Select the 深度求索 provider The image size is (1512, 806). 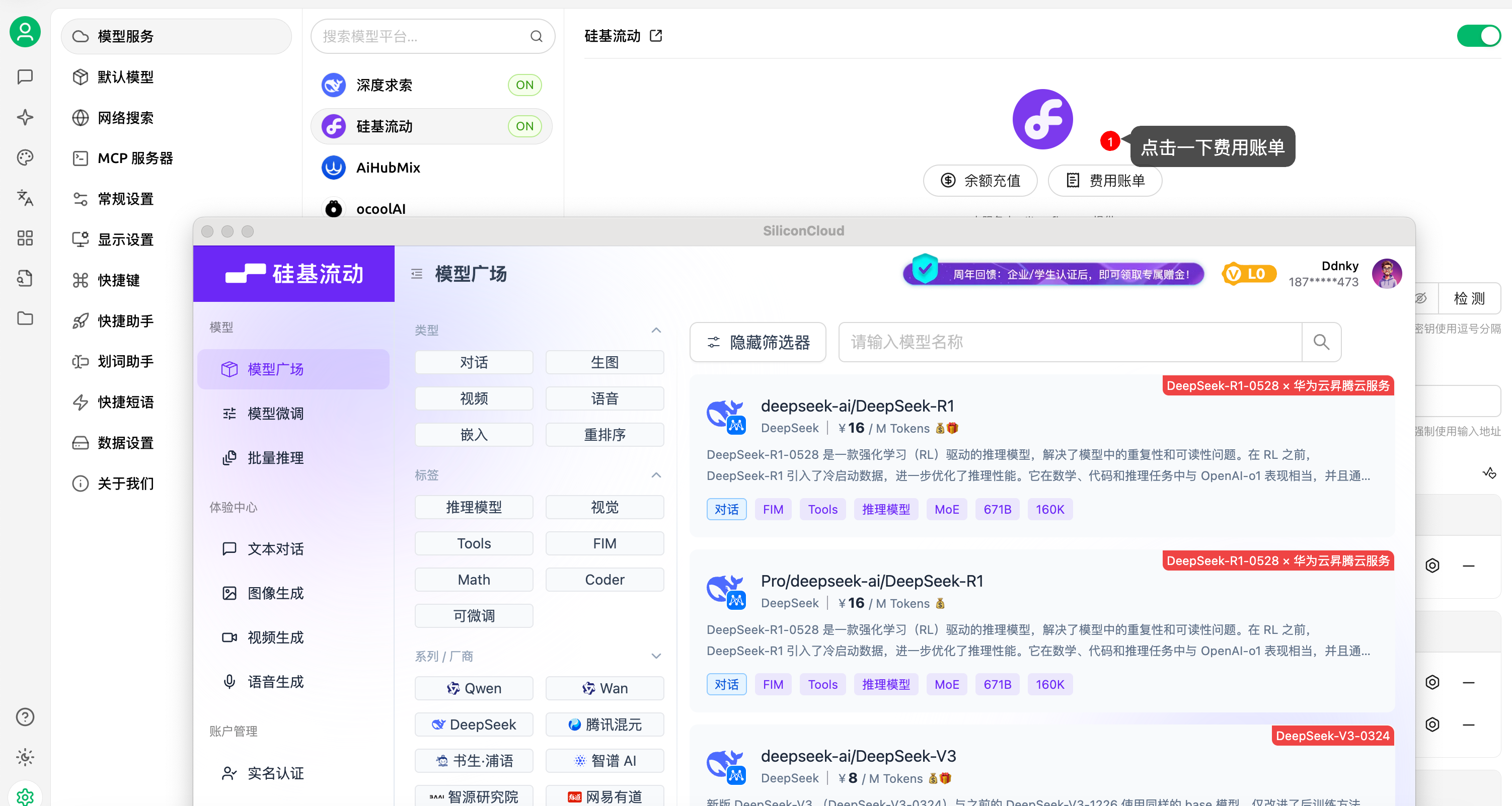[431, 85]
